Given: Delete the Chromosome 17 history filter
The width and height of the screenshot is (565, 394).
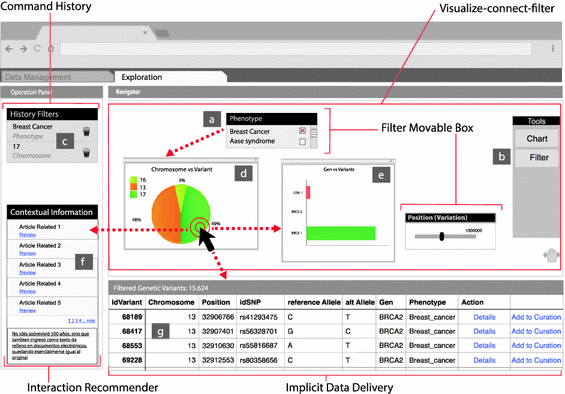Looking at the screenshot, I should [x=86, y=152].
